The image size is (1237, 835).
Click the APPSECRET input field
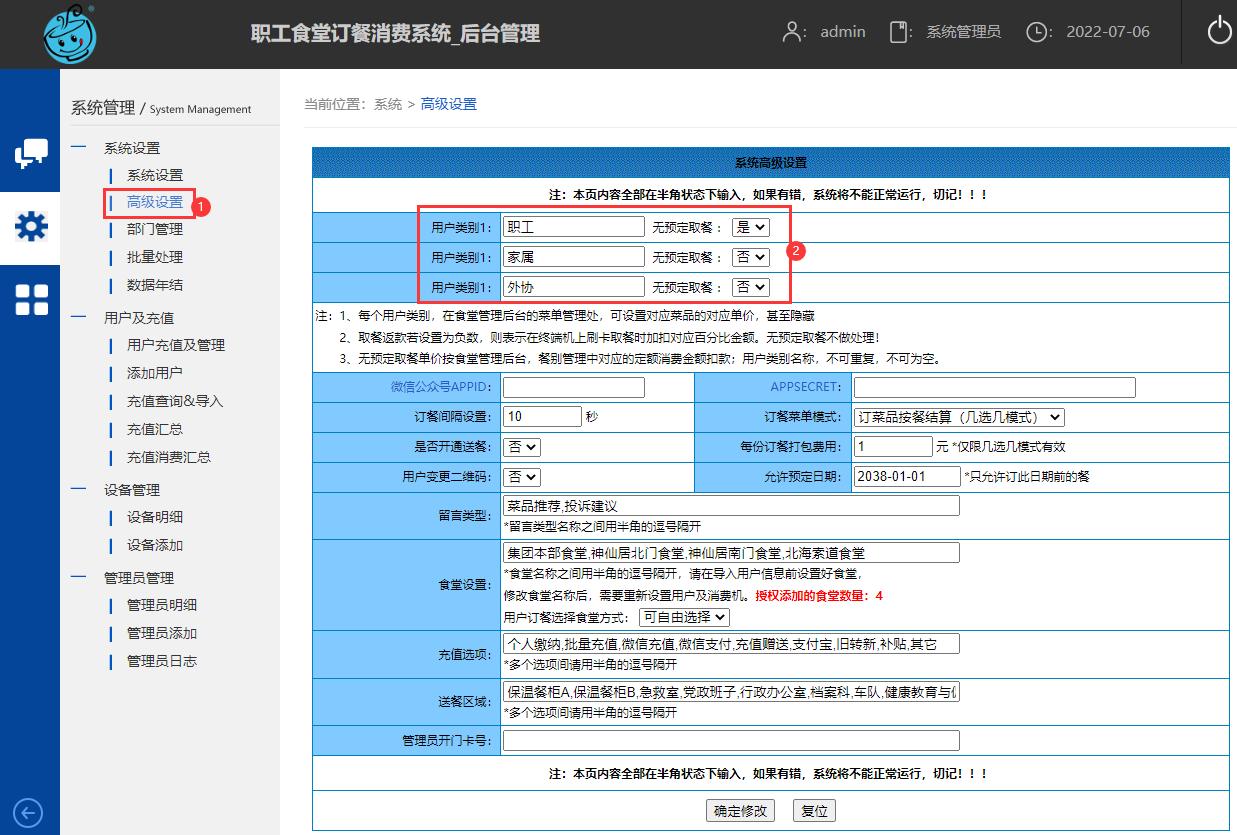995,387
